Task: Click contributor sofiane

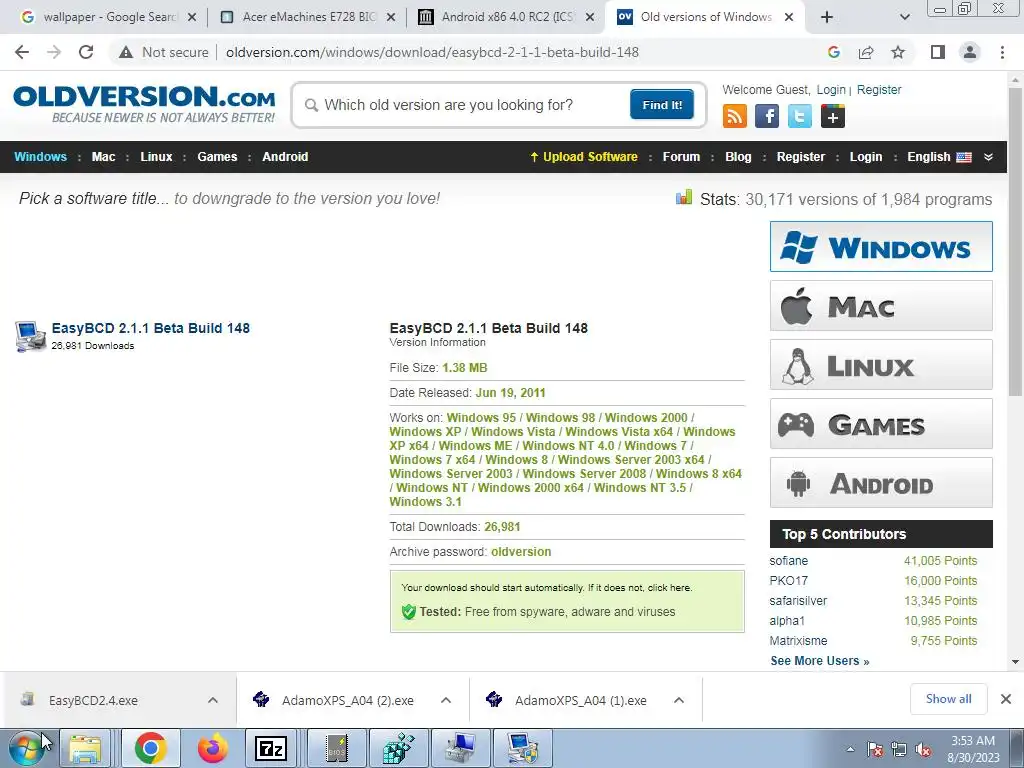Action: coord(788,561)
